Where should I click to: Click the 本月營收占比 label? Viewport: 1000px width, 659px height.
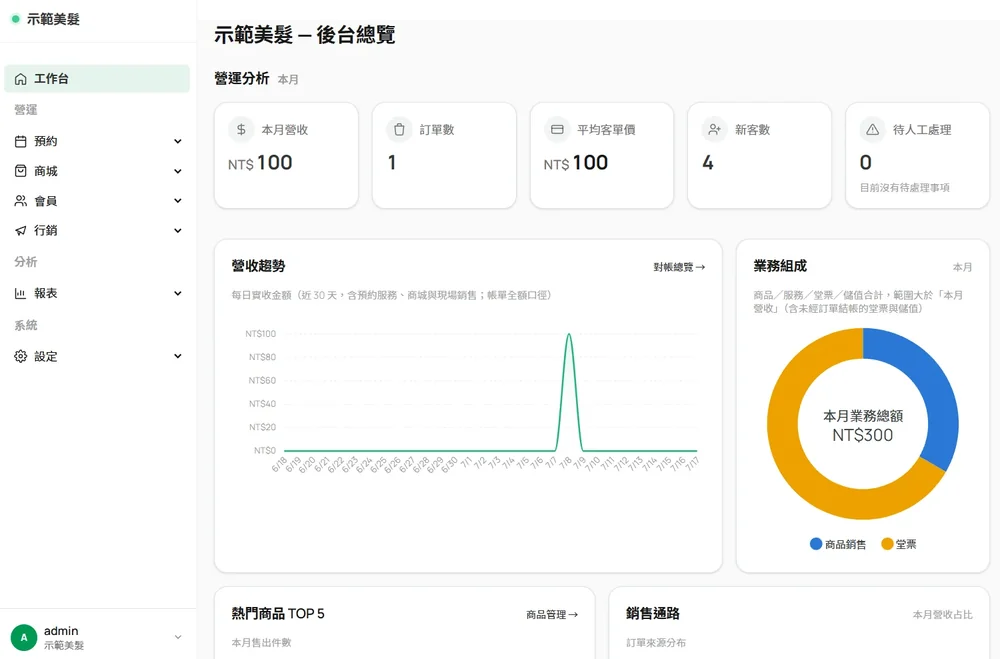point(943,615)
